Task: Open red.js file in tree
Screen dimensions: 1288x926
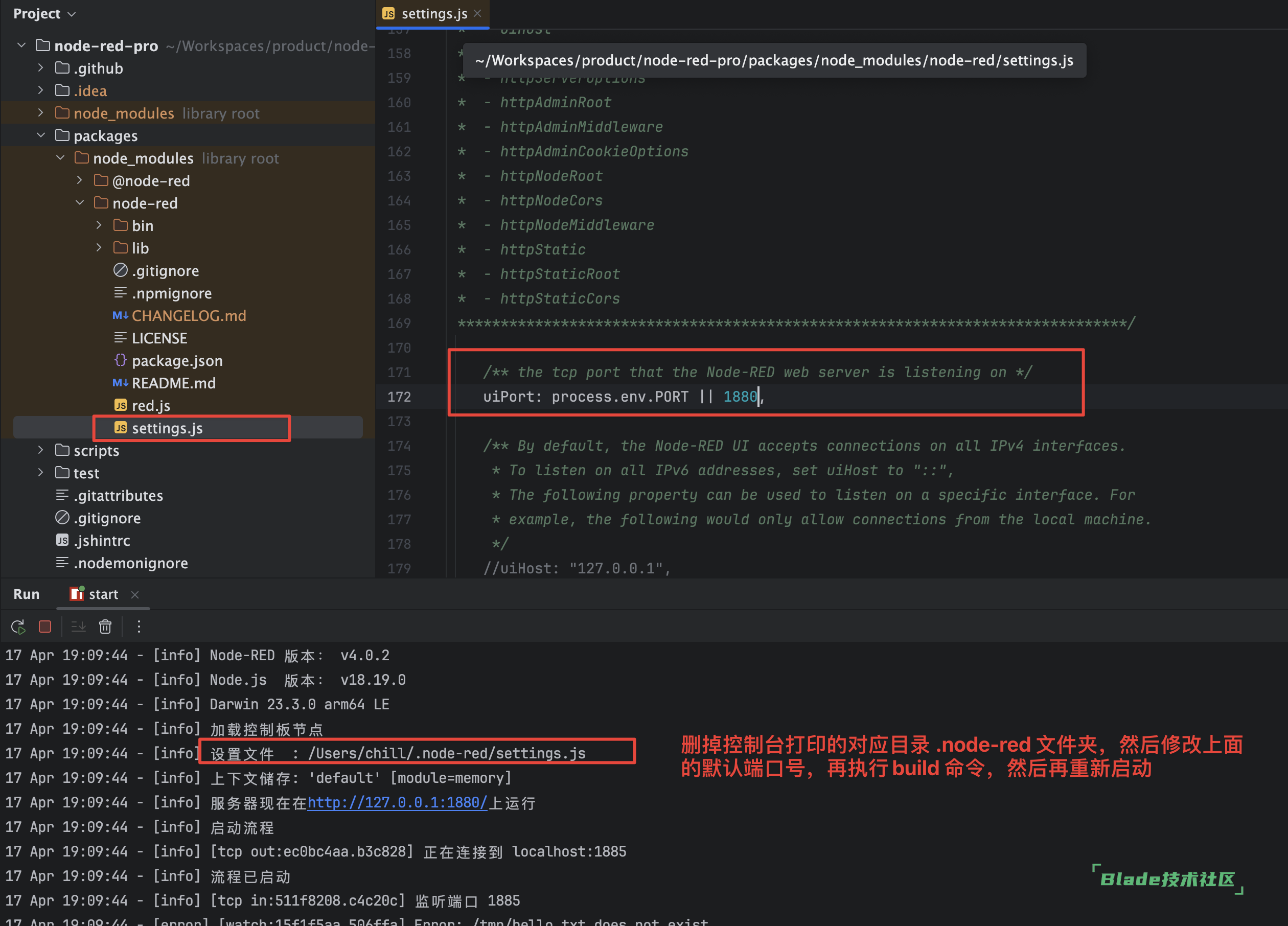Action: tap(150, 405)
